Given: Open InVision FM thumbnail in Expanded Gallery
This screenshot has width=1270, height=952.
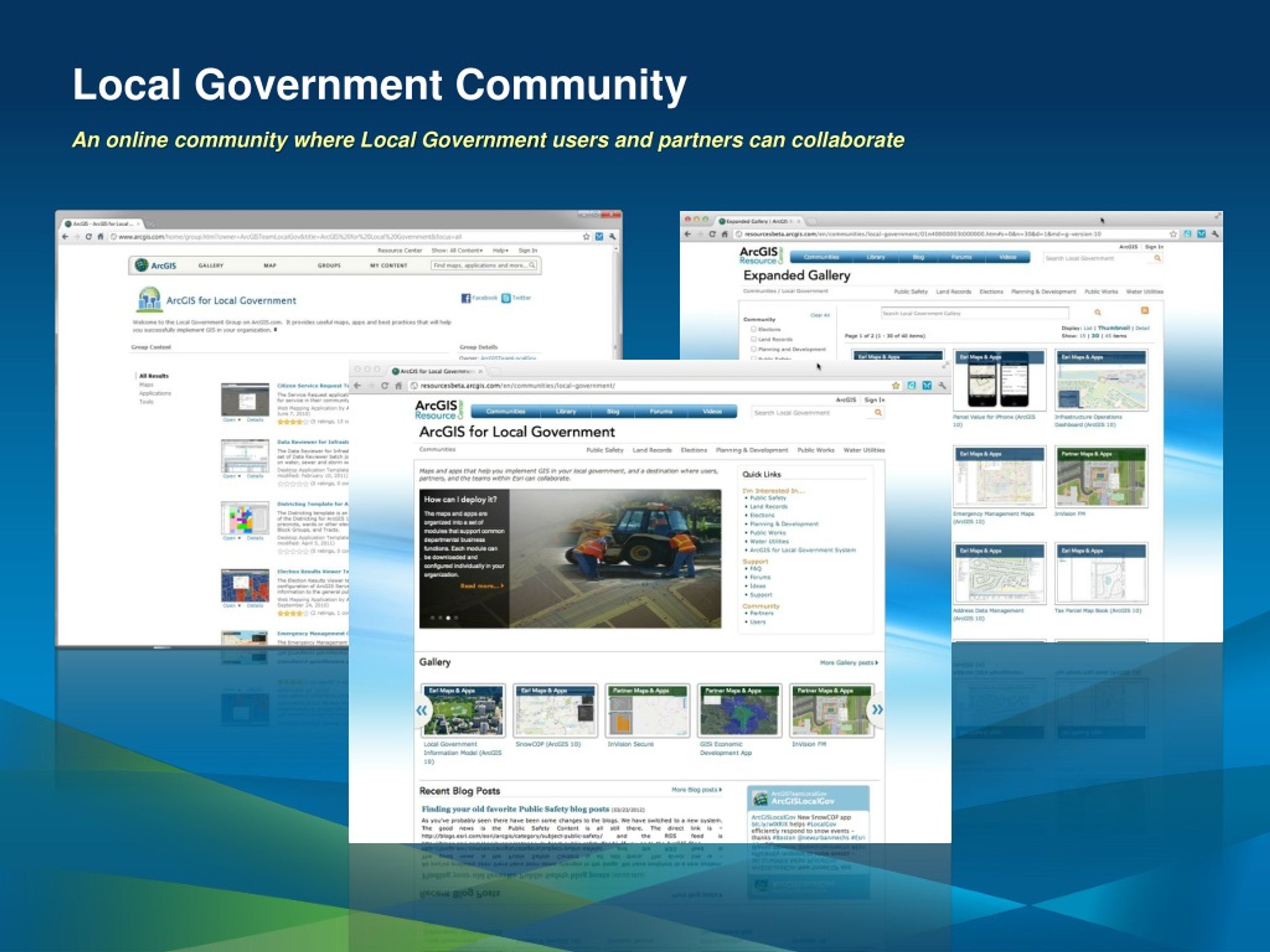Looking at the screenshot, I should coord(1101,477).
